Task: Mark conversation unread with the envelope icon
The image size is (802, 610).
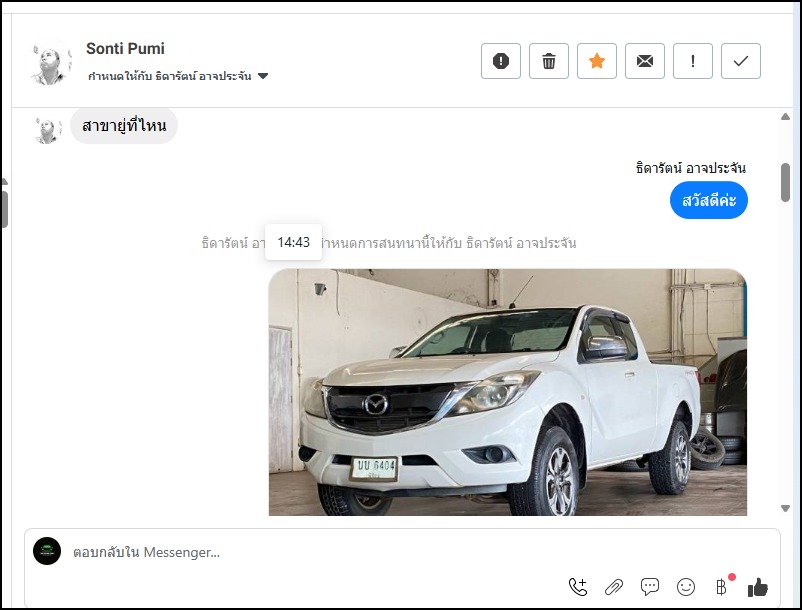Action: pyautogui.click(x=645, y=61)
